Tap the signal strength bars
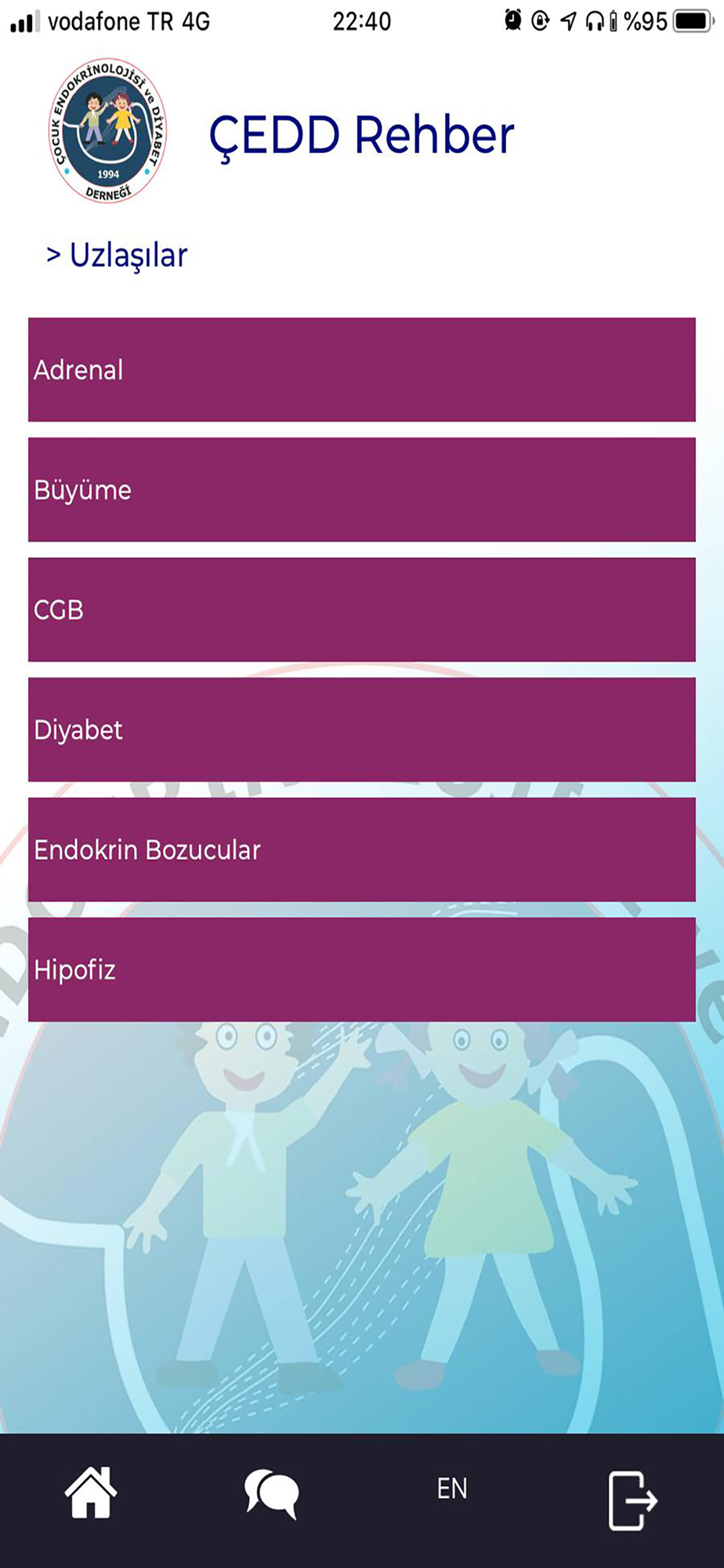 (x=25, y=21)
